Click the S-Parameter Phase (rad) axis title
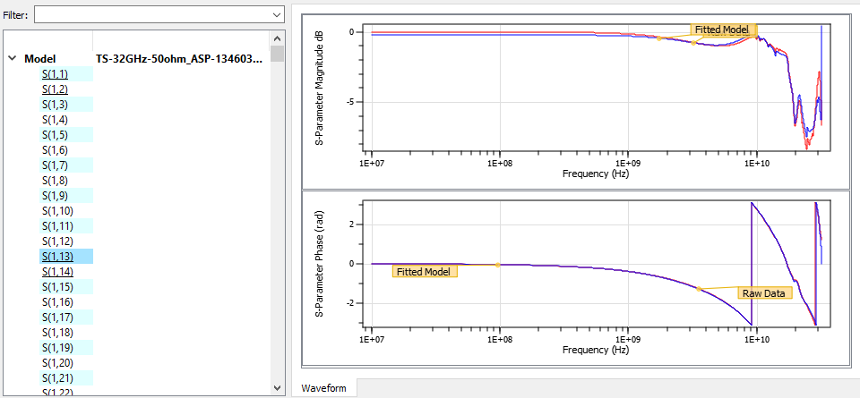The width and height of the screenshot is (860, 398). (x=318, y=263)
